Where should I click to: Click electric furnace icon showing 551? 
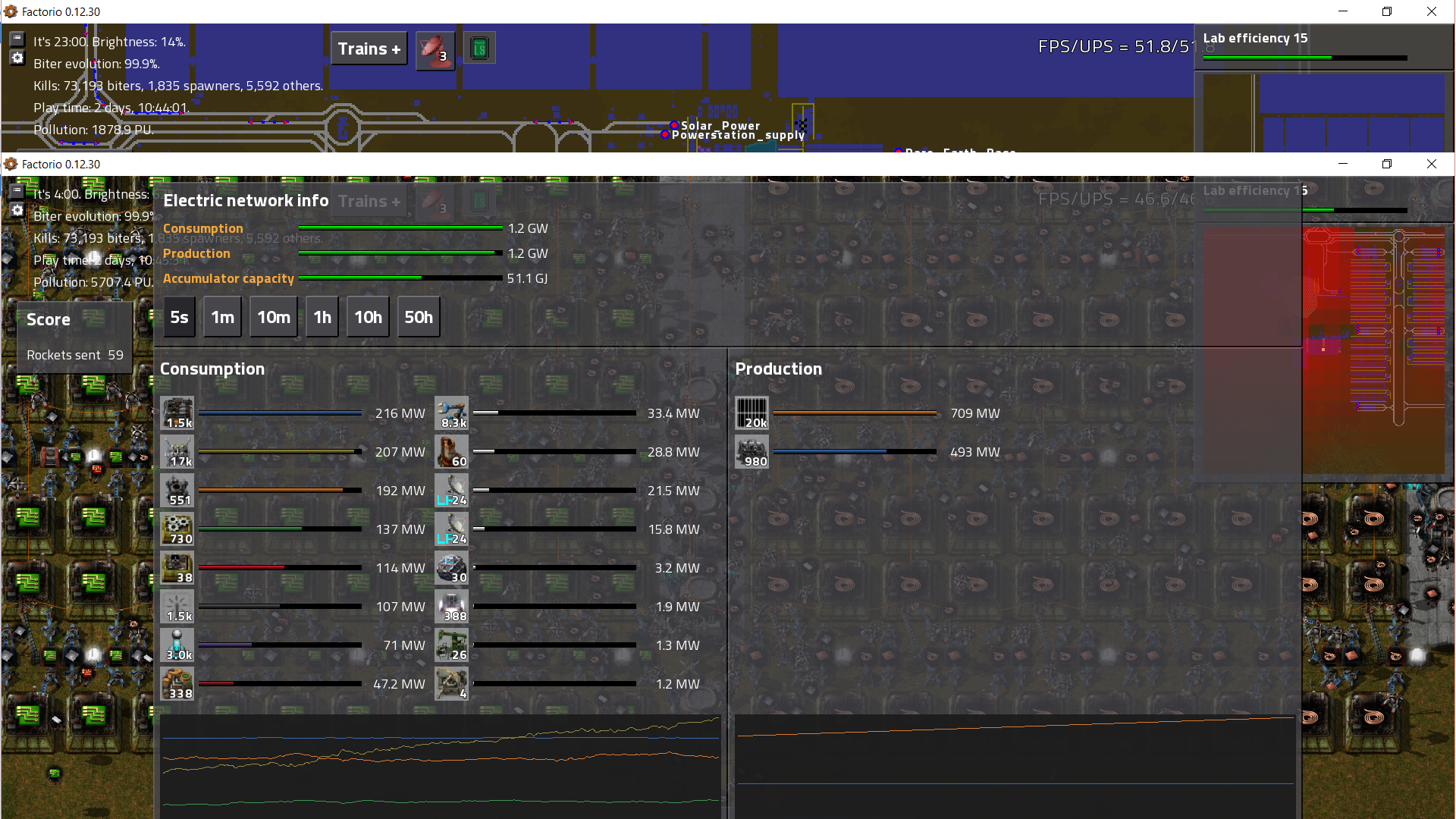177,491
